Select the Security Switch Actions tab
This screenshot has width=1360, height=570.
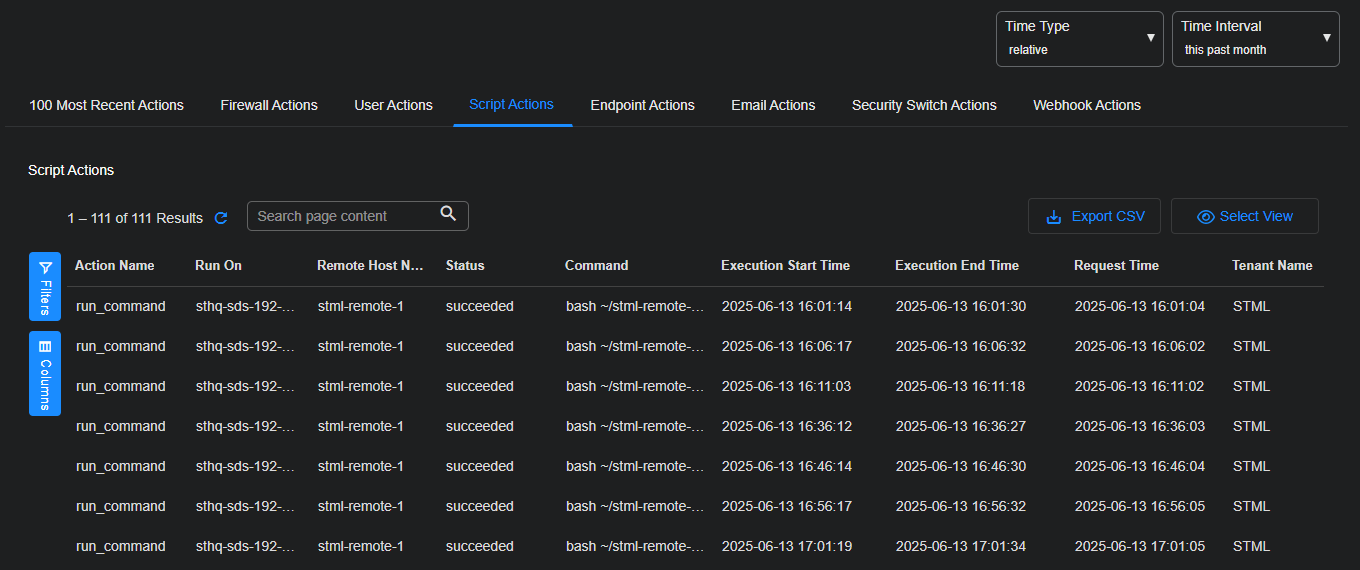pos(924,105)
